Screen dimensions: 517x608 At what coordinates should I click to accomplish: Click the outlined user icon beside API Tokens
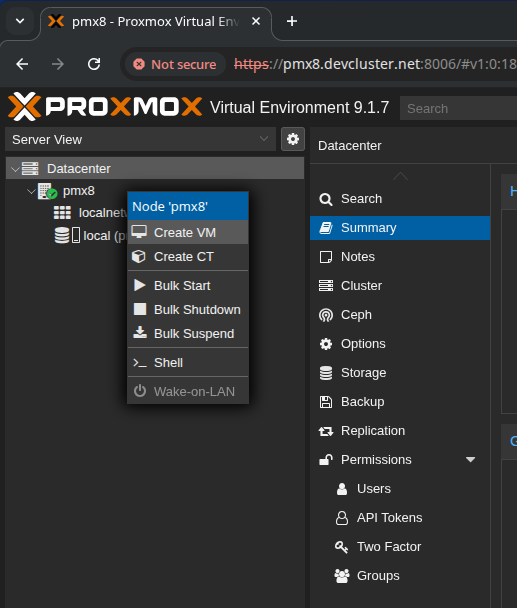click(x=342, y=518)
